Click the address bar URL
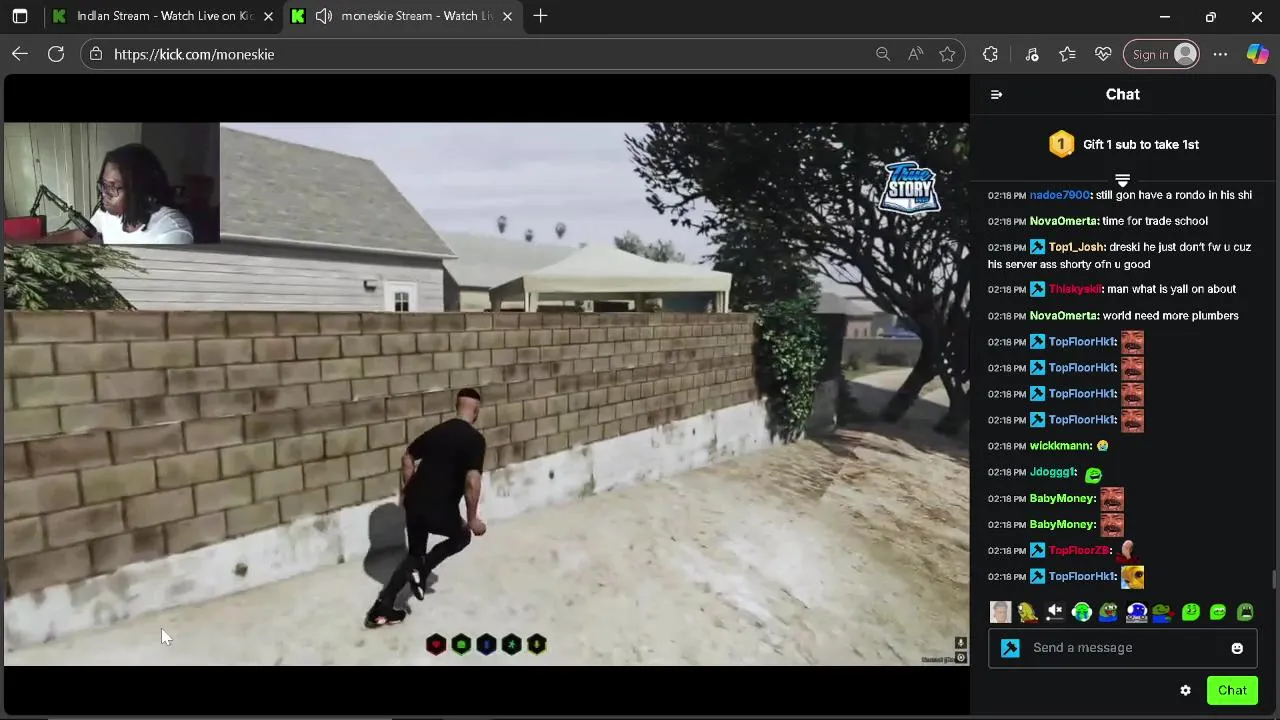 (194, 54)
